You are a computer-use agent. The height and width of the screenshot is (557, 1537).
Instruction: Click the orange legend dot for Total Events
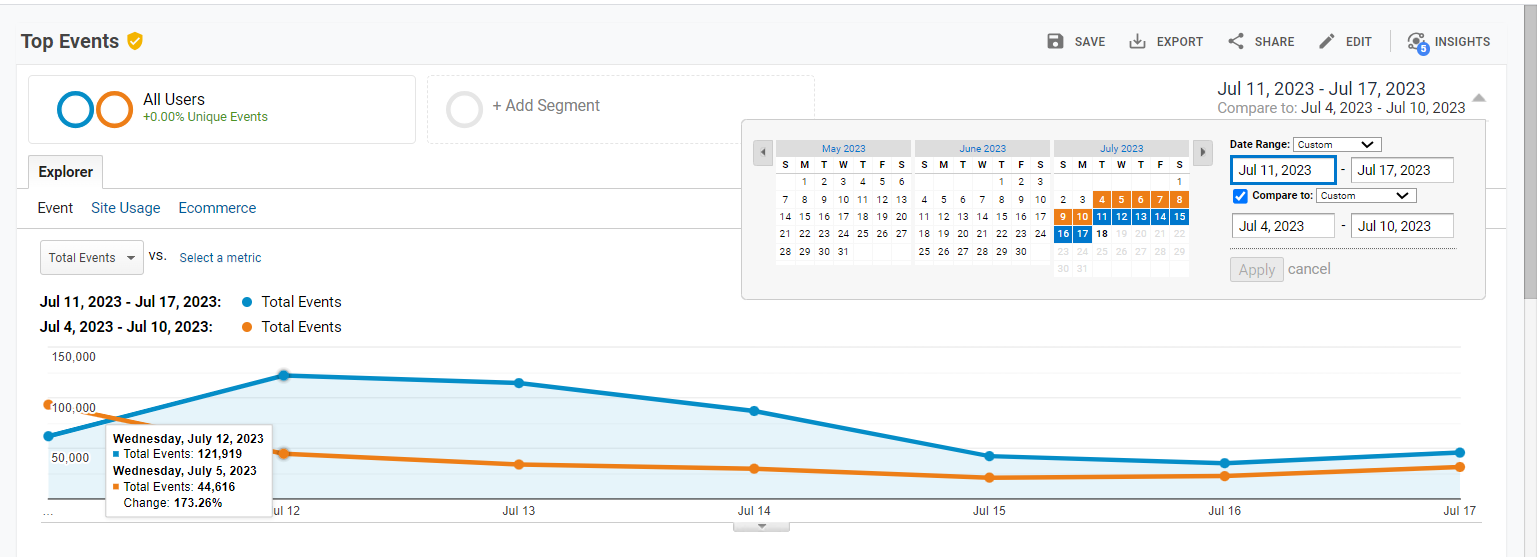(x=246, y=327)
